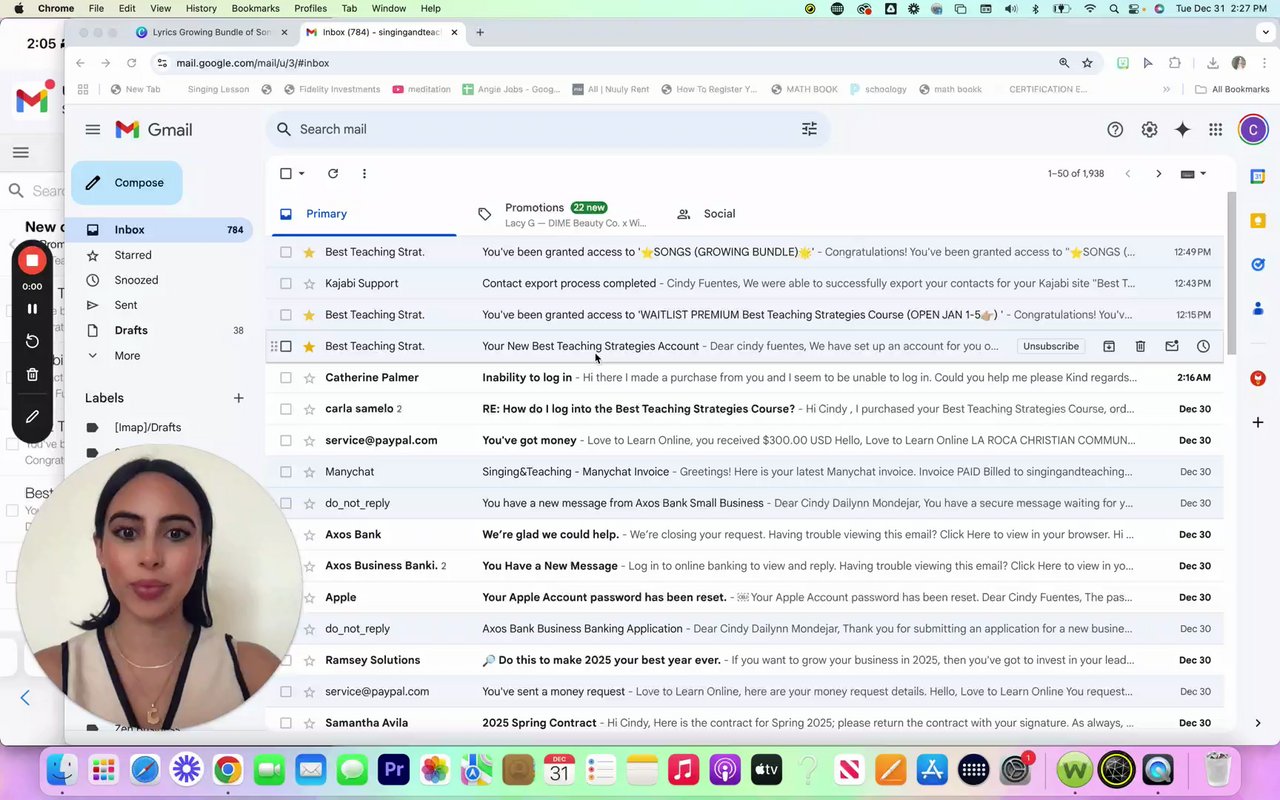Tick the select-all emails checkbox
The image size is (1280, 800).
pos(286,173)
